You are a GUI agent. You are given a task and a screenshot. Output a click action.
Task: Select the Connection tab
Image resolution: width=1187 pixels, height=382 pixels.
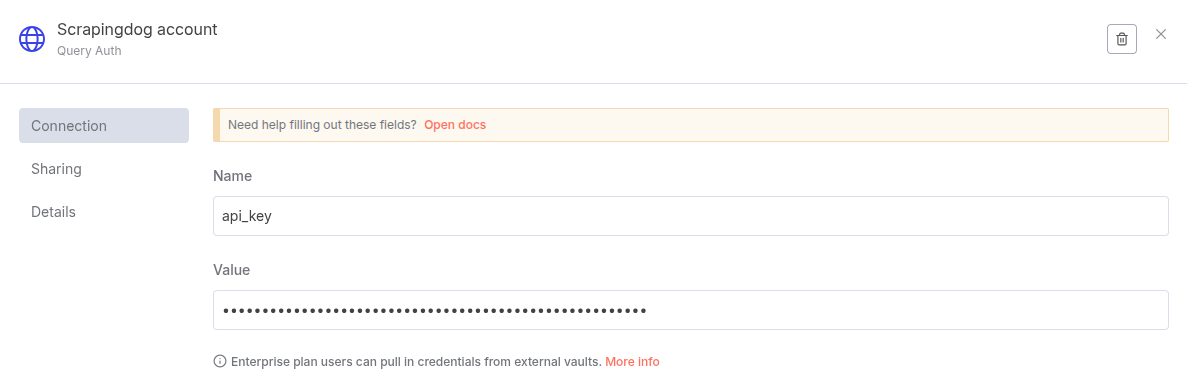[x=104, y=126]
